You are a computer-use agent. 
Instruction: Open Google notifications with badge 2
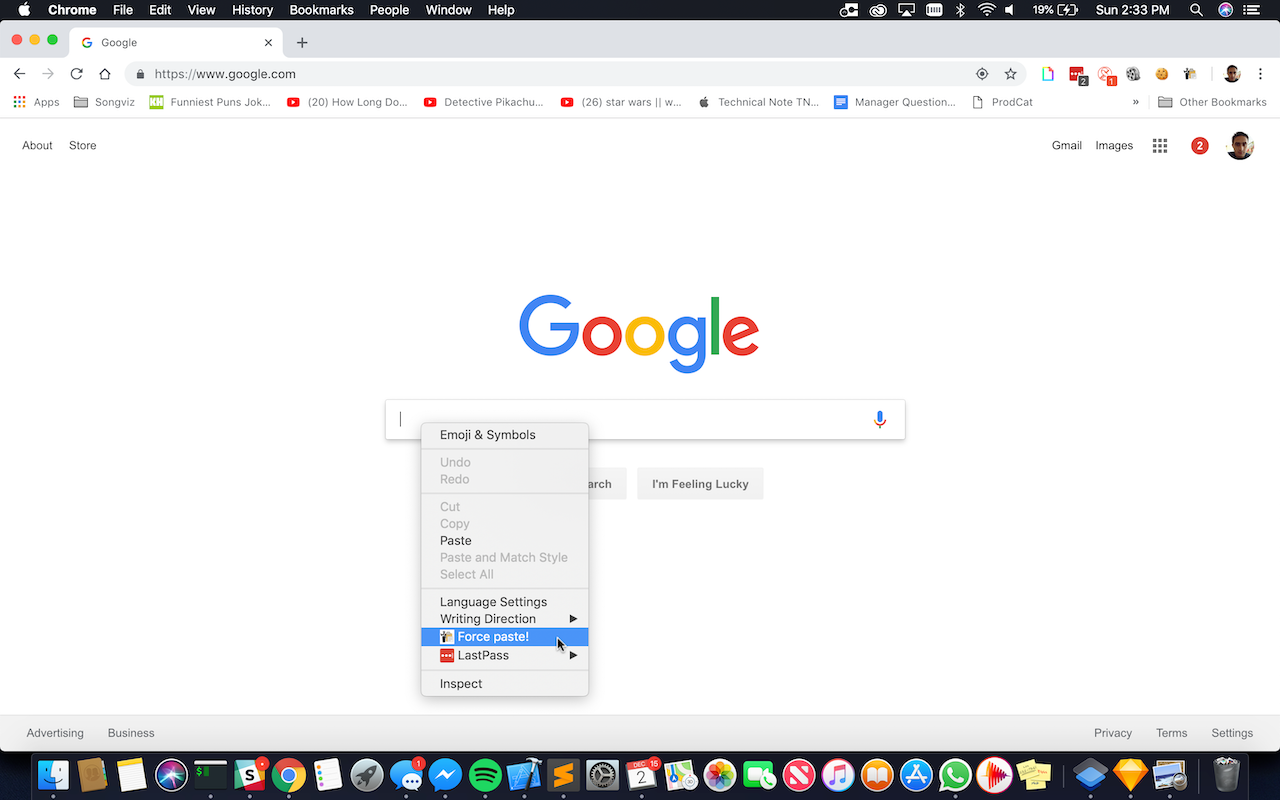click(x=1200, y=146)
